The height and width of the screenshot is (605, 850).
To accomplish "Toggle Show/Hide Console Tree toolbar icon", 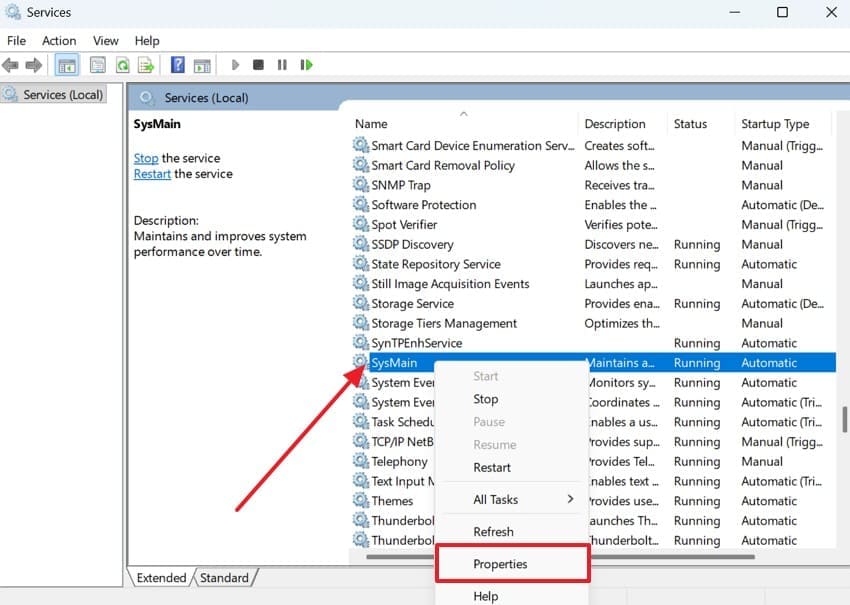I will 67,66.
